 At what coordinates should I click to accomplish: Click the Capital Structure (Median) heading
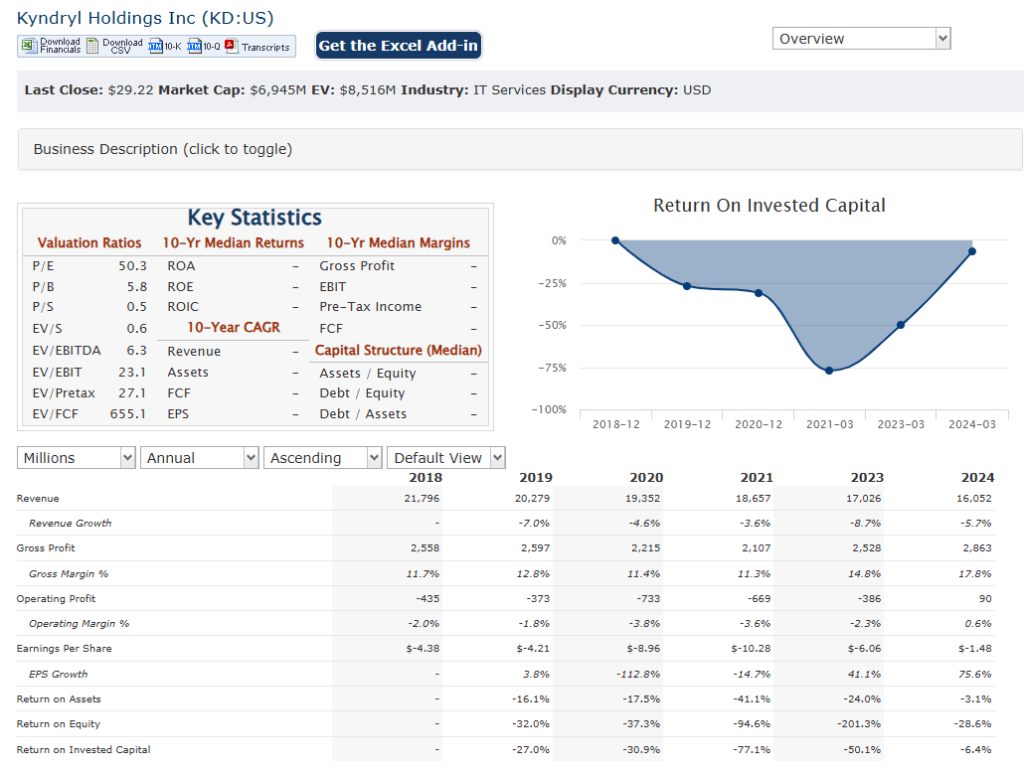pyautogui.click(x=398, y=350)
